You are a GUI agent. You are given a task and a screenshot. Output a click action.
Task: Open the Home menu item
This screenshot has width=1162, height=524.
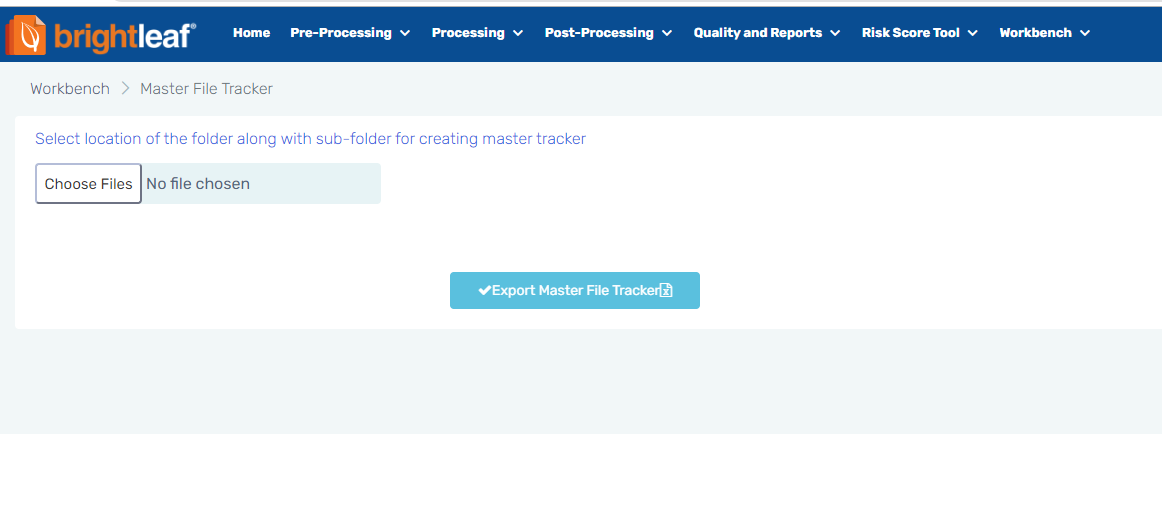click(251, 33)
